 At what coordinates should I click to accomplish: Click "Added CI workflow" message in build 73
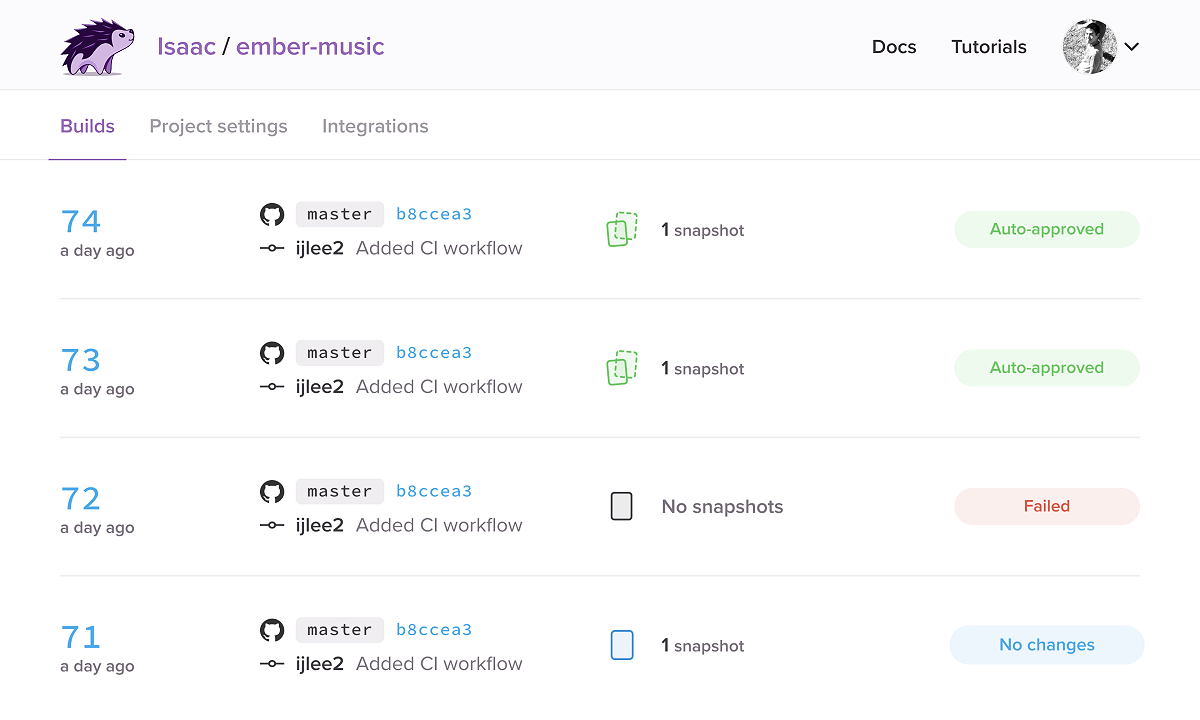pos(439,387)
